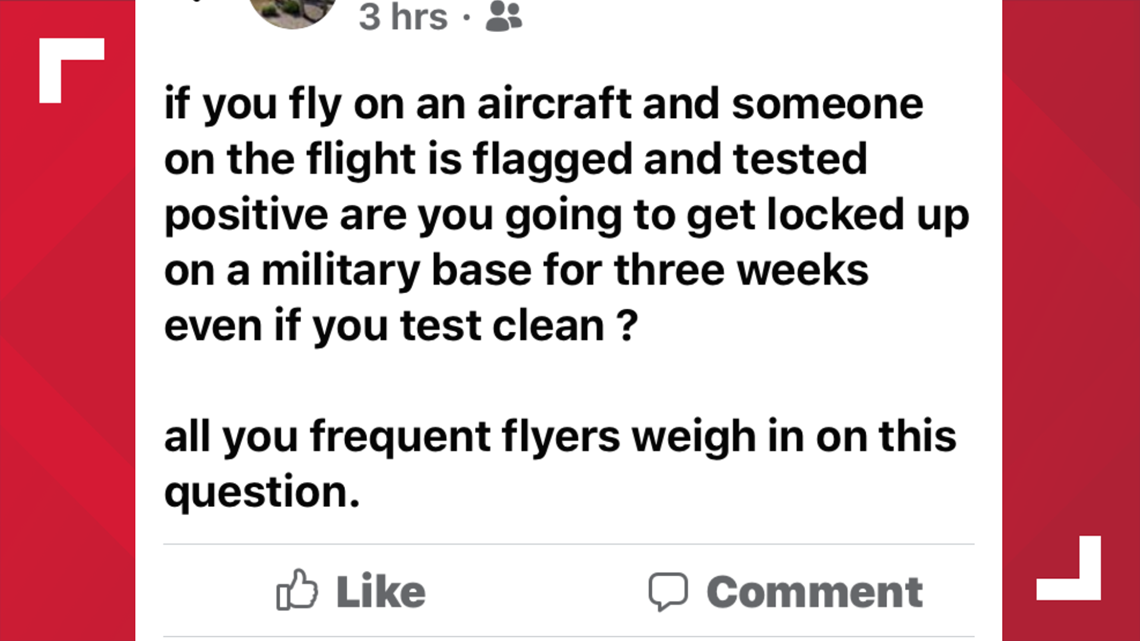The width and height of the screenshot is (1140, 641).
Task: Select the "Comment" text label
Action: tap(815, 592)
